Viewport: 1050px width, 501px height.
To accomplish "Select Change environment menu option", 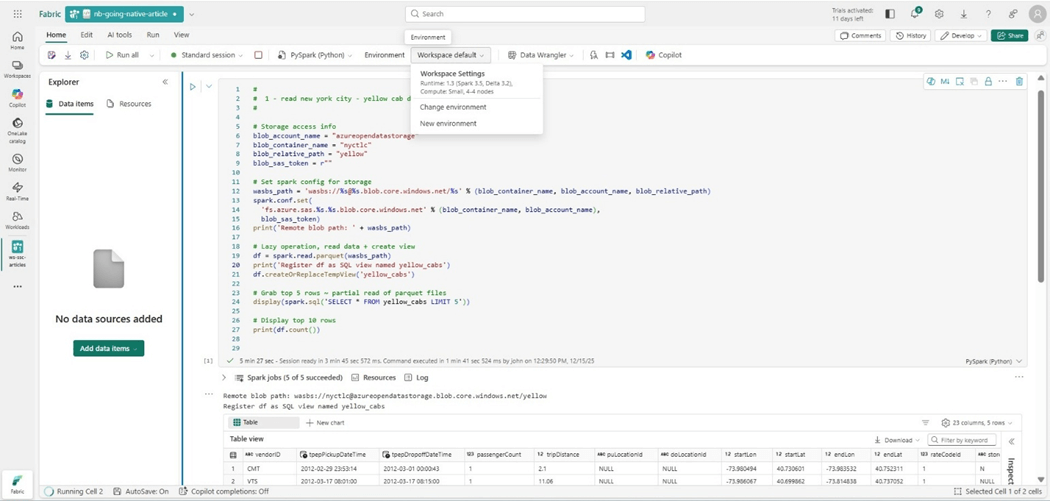I will click(453, 107).
